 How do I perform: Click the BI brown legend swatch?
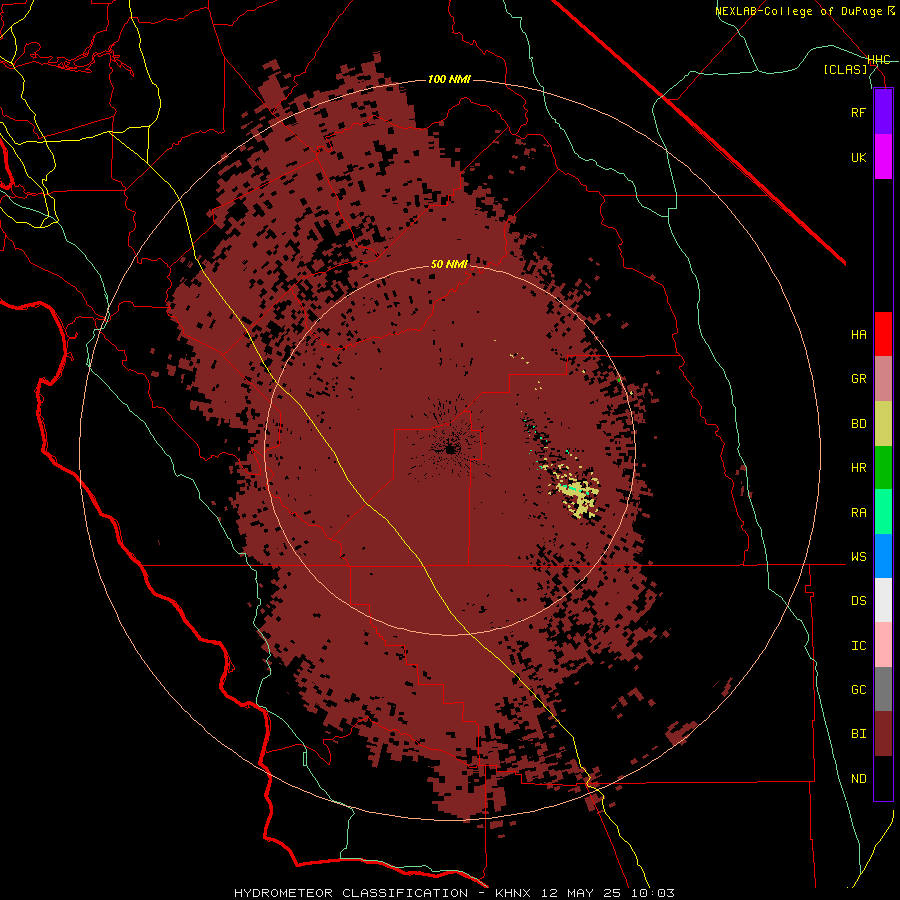[883, 734]
